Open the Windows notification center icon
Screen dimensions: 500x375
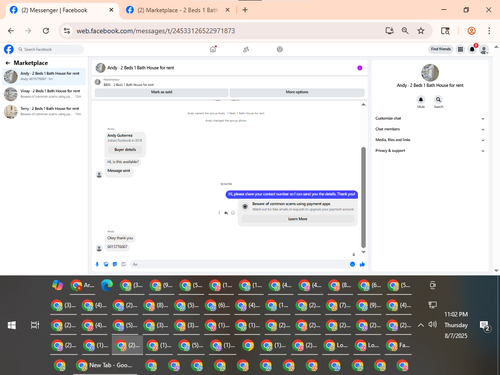pos(484,326)
